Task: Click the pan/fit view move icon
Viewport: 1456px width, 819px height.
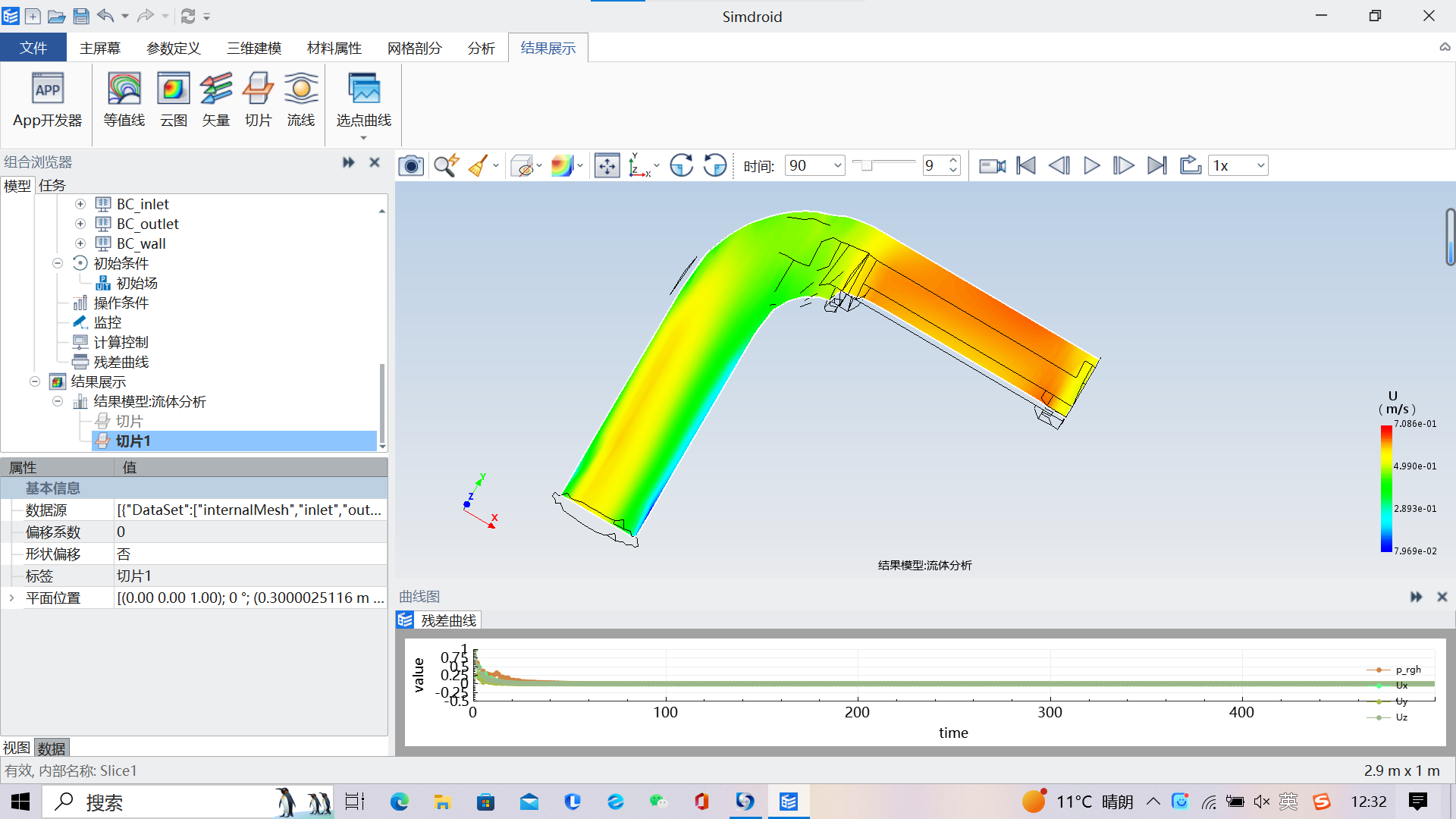Action: coord(607,165)
